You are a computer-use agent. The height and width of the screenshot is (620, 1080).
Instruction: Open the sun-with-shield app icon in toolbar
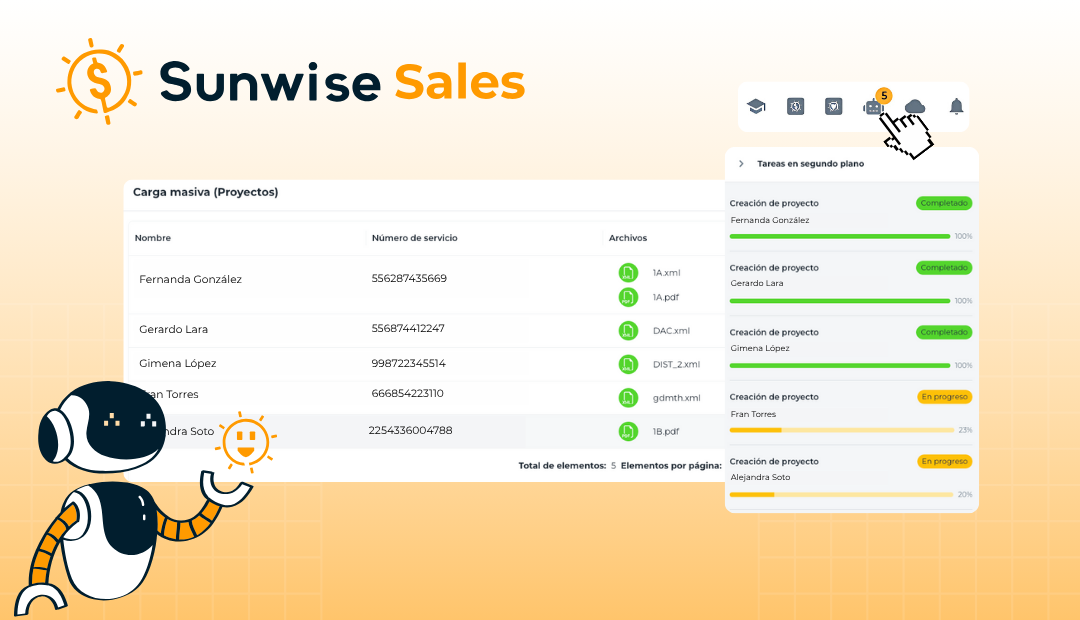[833, 106]
